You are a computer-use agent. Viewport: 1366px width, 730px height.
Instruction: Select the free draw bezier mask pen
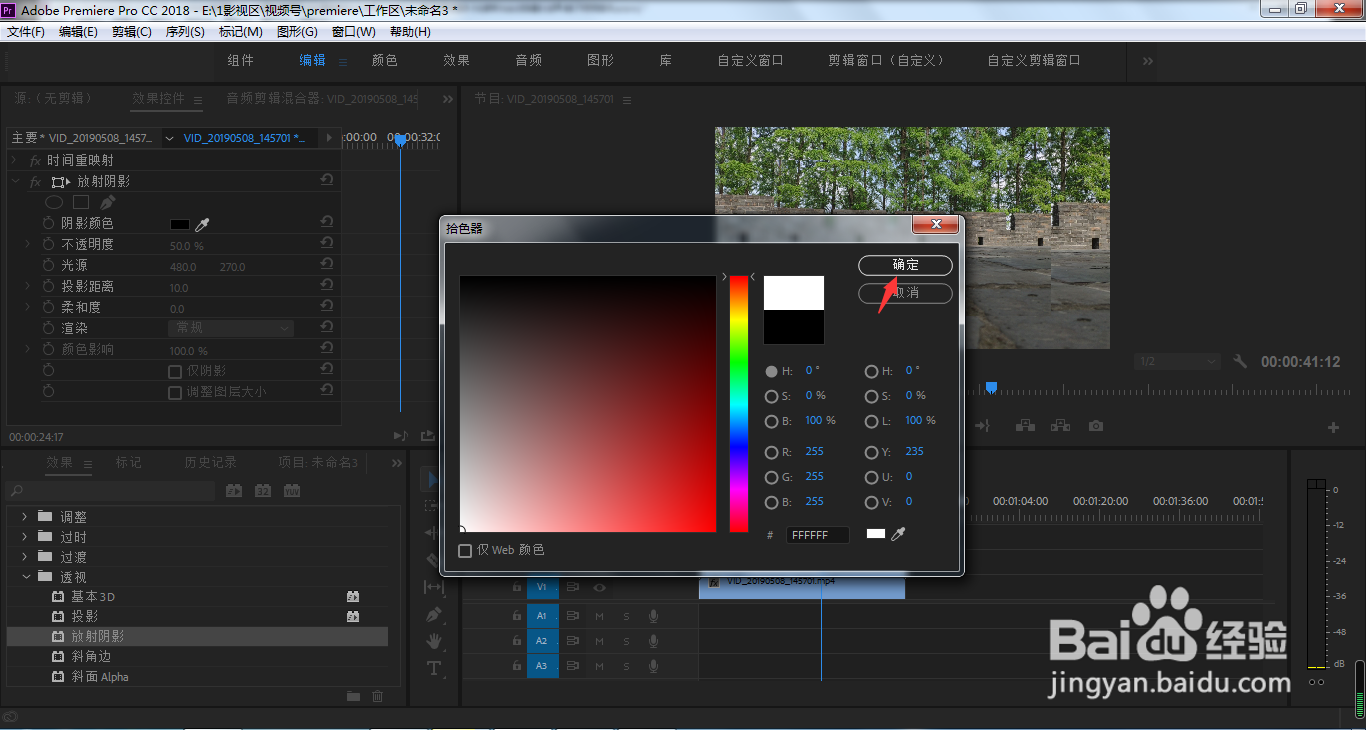point(108,203)
